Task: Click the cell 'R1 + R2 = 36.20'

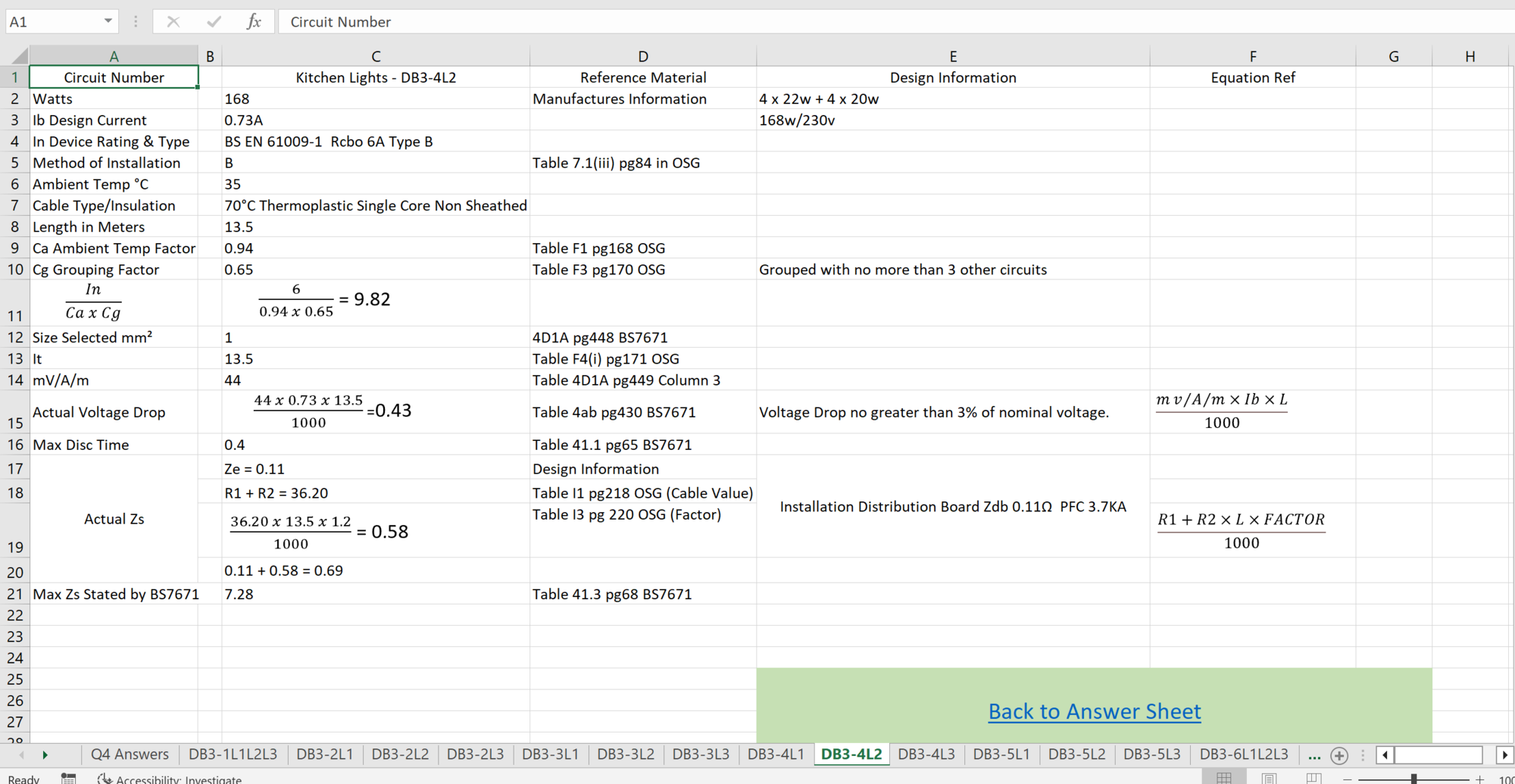Action: 376,492
